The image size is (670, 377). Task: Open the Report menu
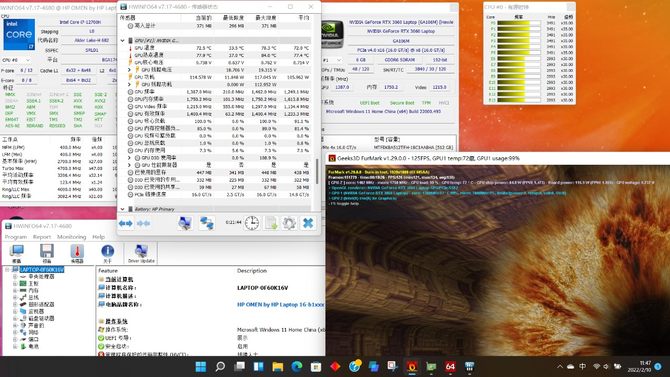click(x=42, y=237)
